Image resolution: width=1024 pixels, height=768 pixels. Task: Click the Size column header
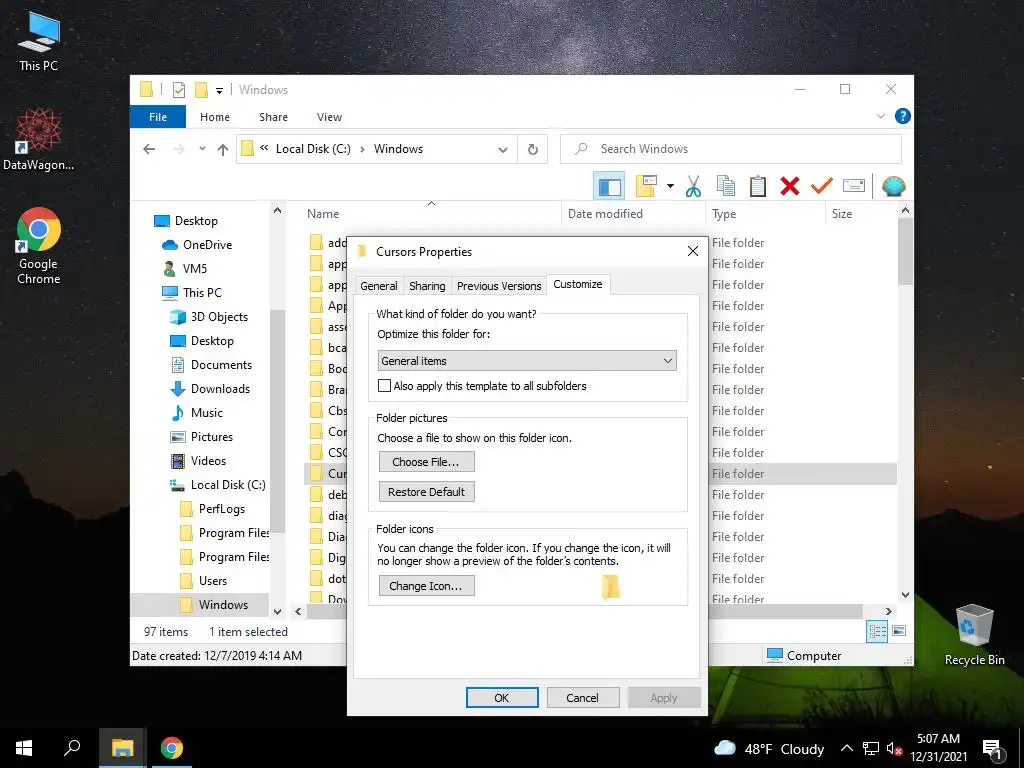click(x=861, y=214)
